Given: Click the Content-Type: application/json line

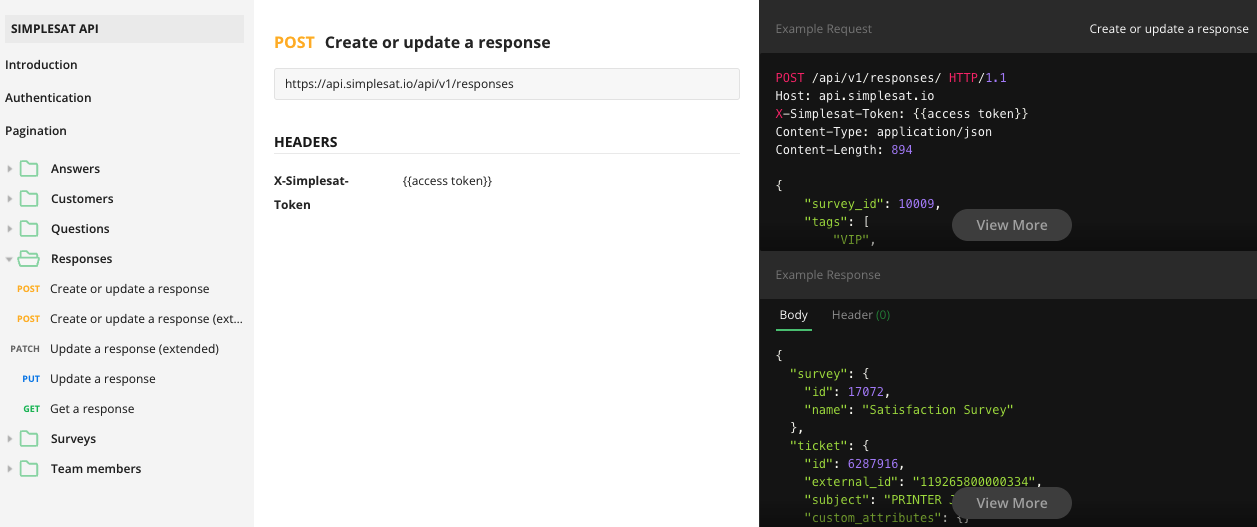Looking at the screenshot, I should pyautogui.click(x=884, y=132).
